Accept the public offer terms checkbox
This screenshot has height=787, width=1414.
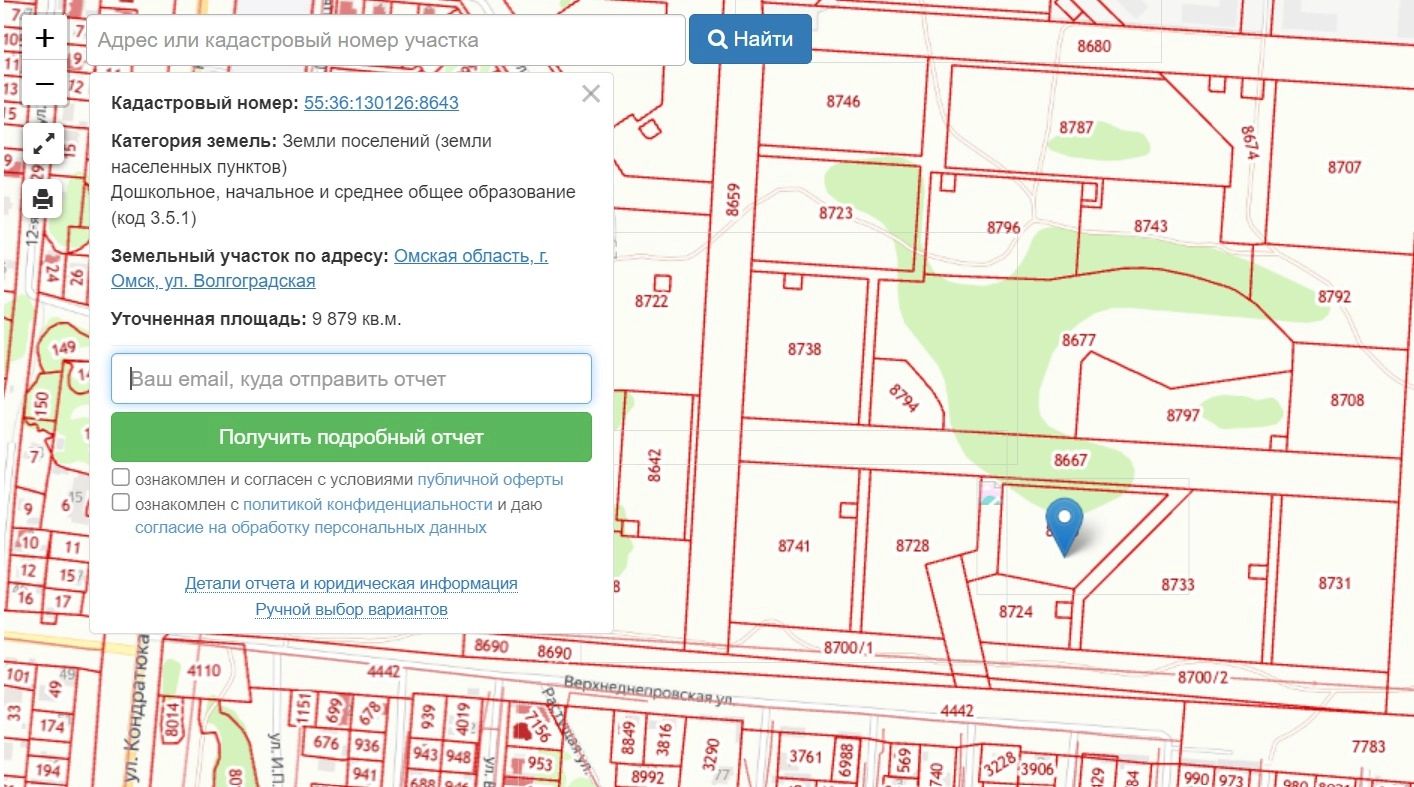pyautogui.click(x=121, y=478)
